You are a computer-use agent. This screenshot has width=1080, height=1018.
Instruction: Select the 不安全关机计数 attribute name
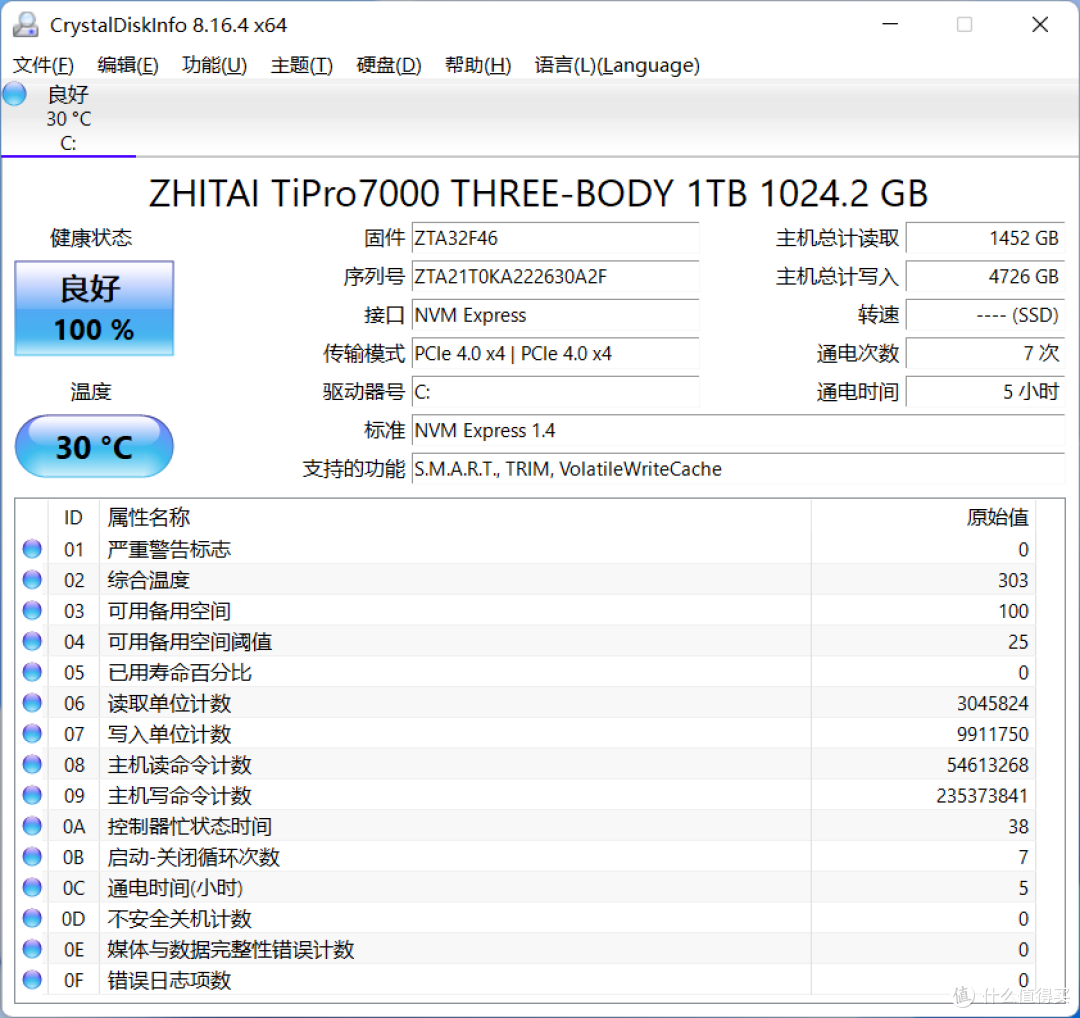coord(179,919)
